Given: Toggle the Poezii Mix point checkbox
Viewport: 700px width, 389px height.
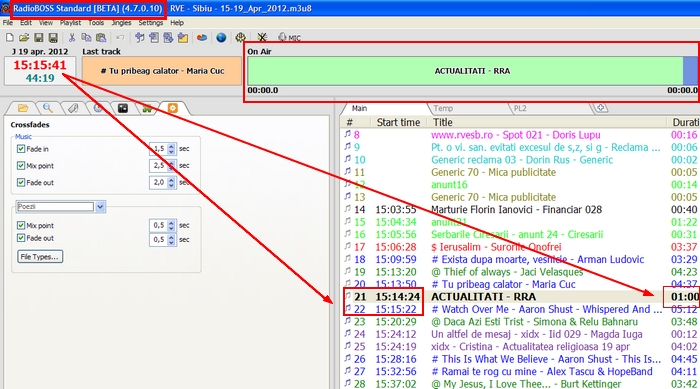Looking at the screenshot, I should (x=21, y=225).
